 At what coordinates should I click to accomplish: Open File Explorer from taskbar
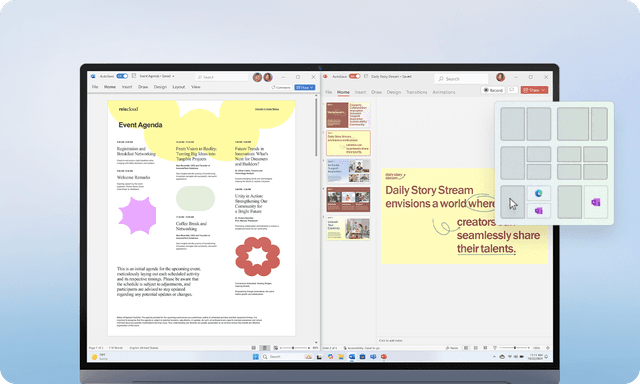point(341,357)
